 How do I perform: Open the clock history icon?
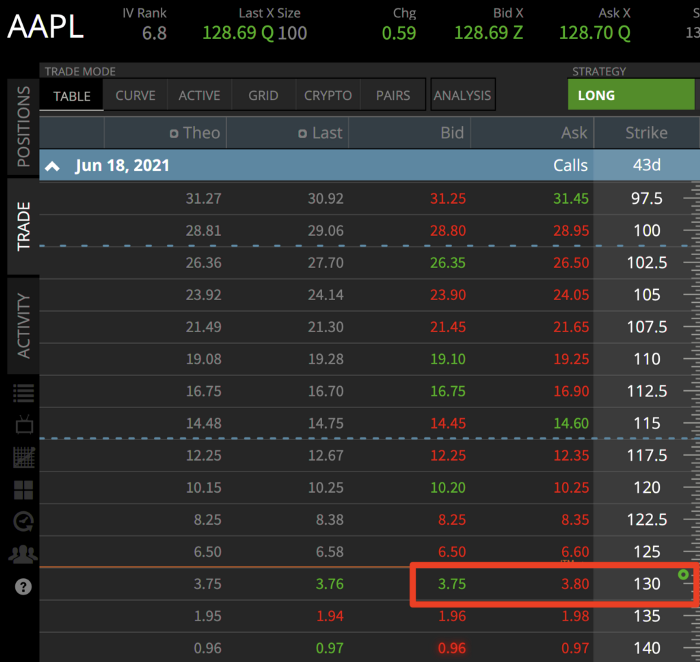24,521
